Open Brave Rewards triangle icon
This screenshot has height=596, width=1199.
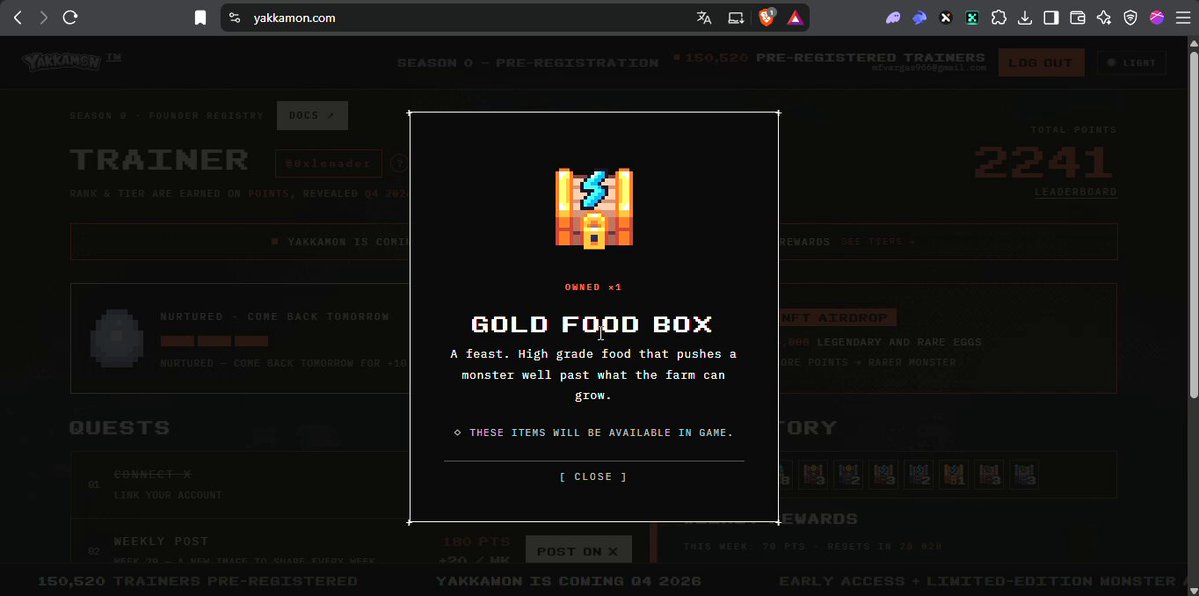(x=795, y=18)
